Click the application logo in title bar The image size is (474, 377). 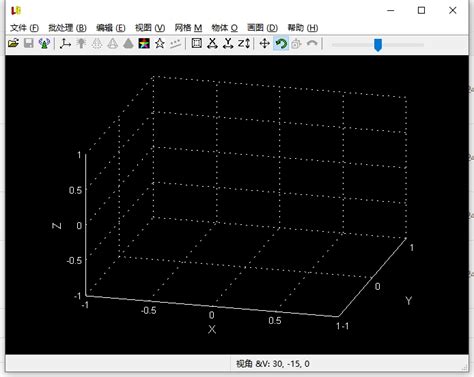(16, 10)
